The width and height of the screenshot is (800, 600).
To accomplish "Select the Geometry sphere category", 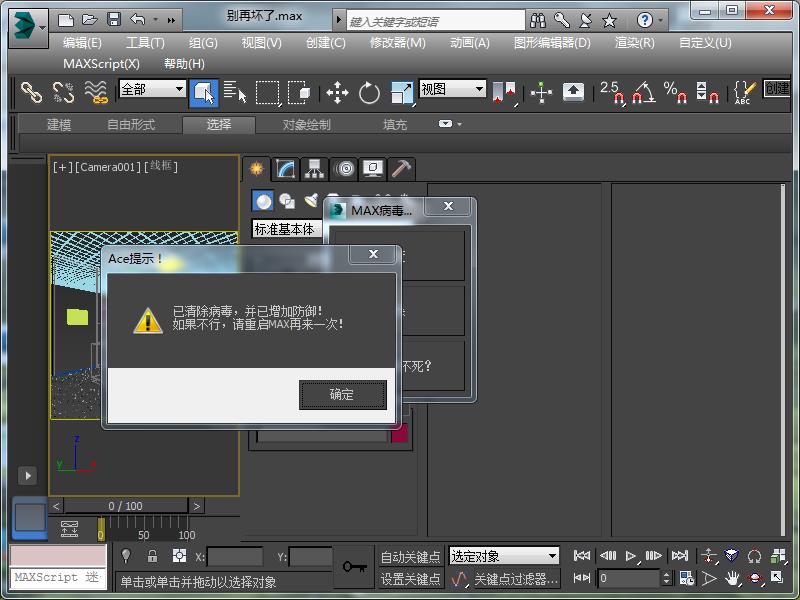I will 263,201.
